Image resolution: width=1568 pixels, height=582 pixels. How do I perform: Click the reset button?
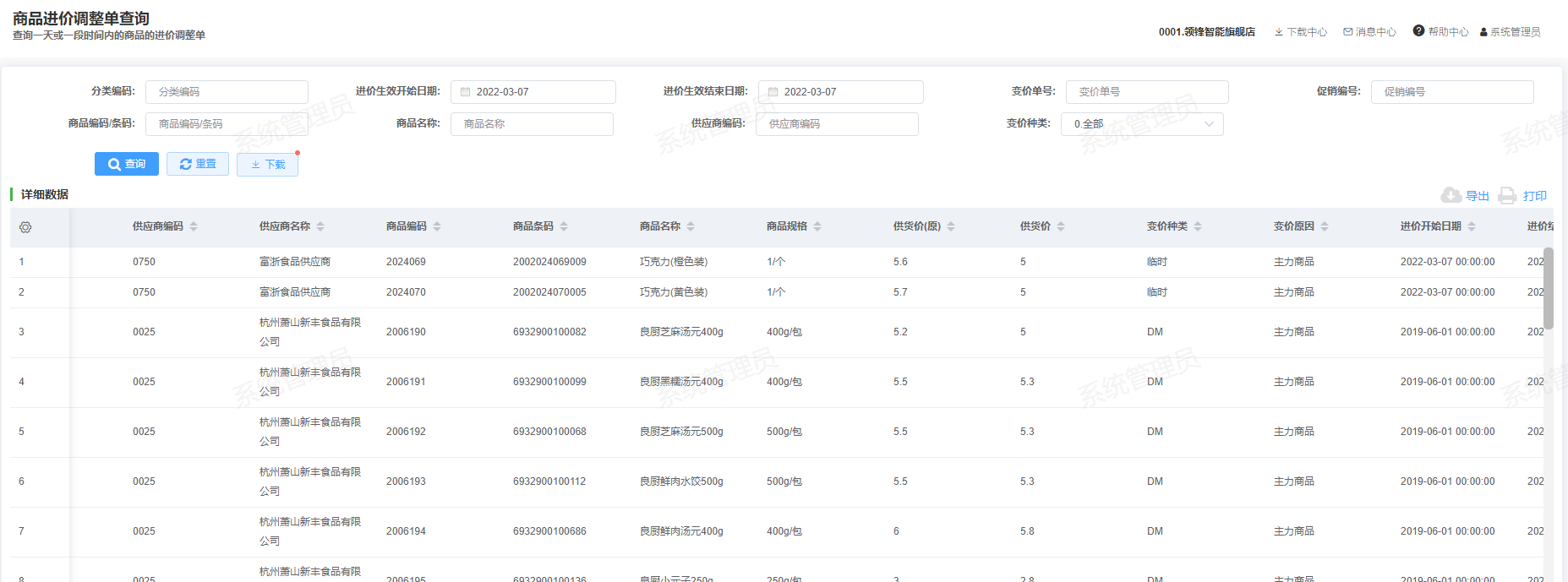[x=198, y=164]
